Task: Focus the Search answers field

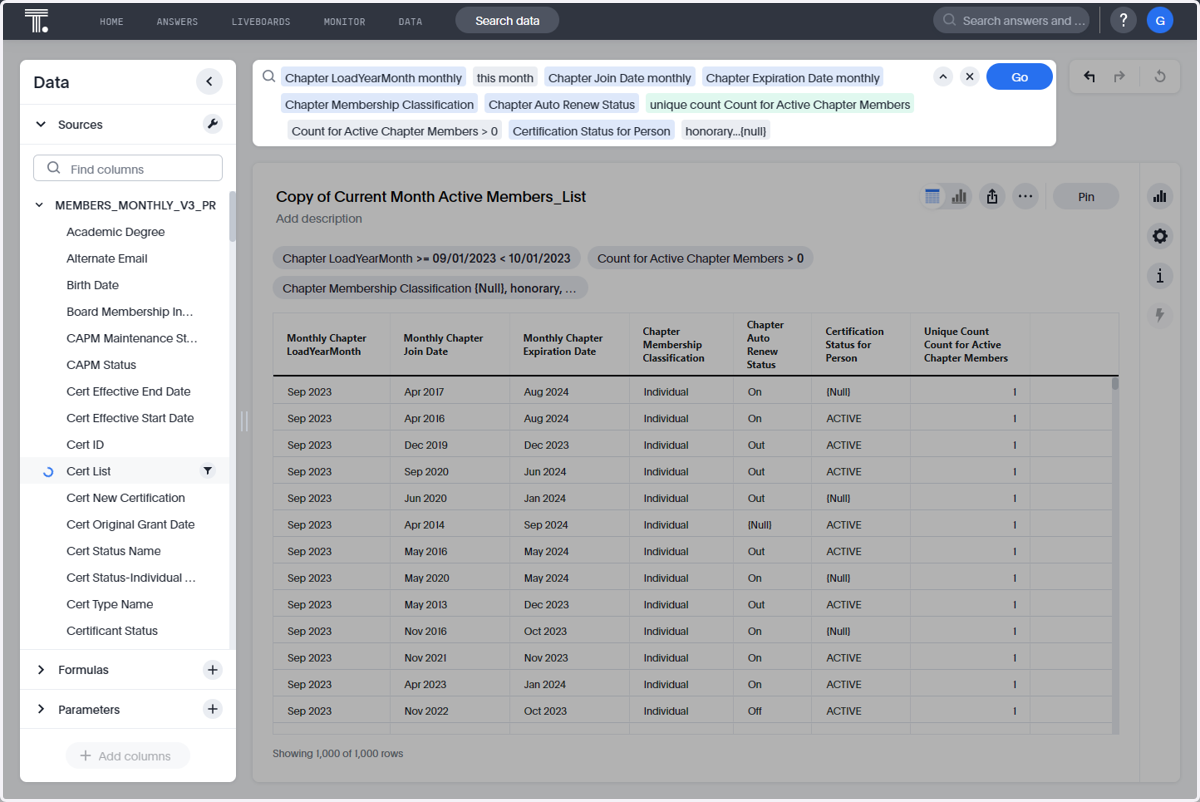Action: [x=1012, y=20]
